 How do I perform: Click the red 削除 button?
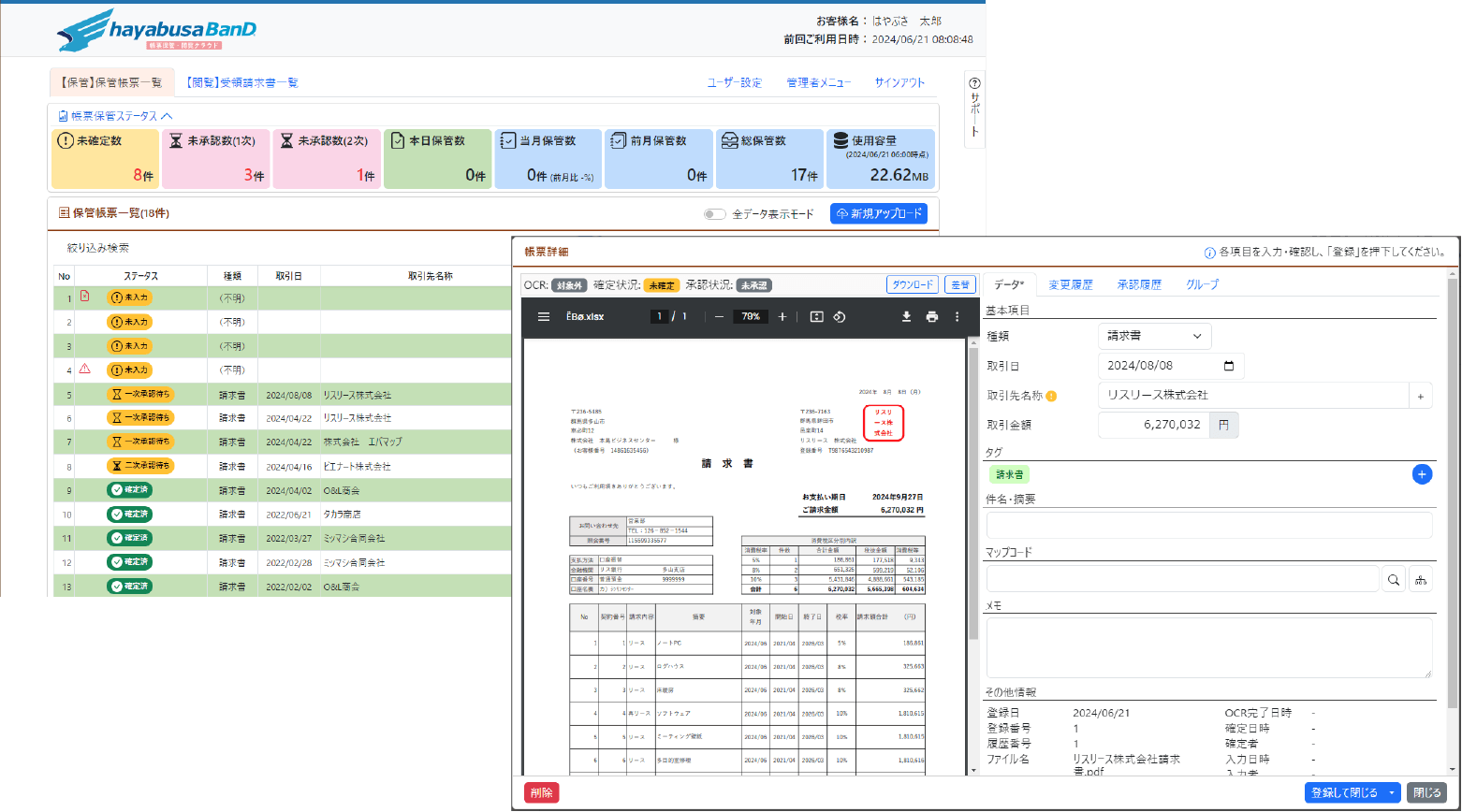pos(541,792)
